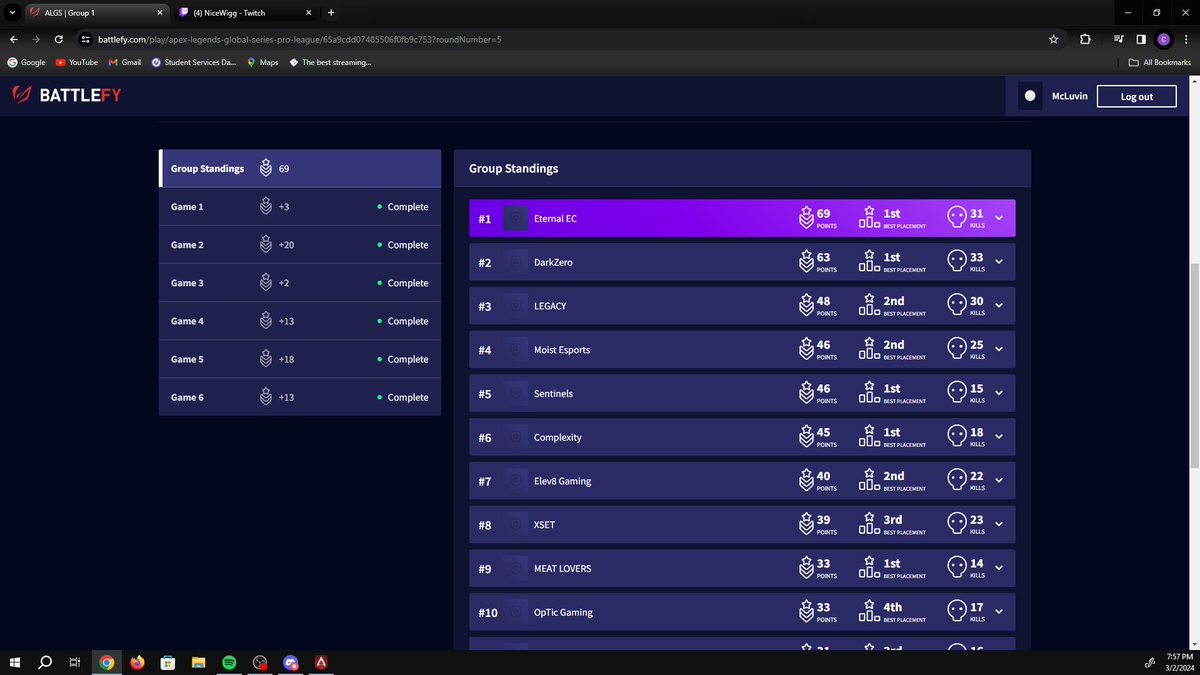Open Apex Legends from the taskbar
The width and height of the screenshot is (1200, 675).
[x=321, y=662]
